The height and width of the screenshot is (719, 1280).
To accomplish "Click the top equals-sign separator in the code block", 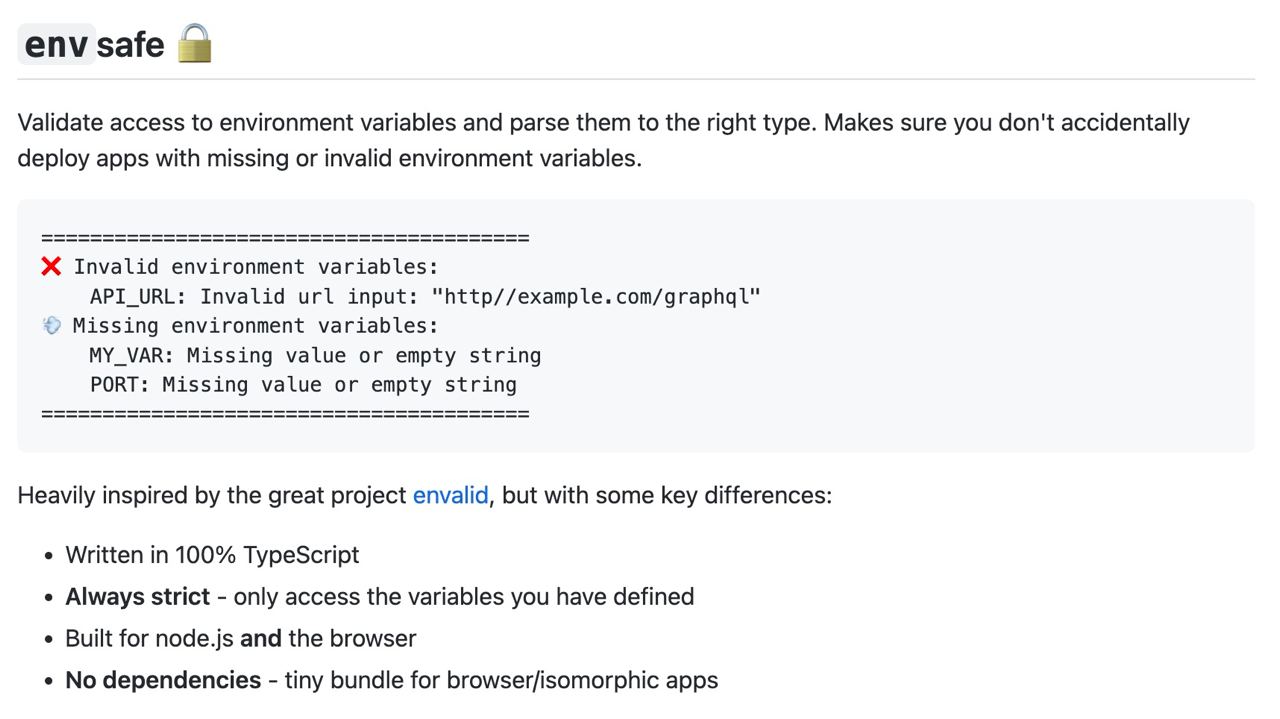I will [x=285, y=238].
